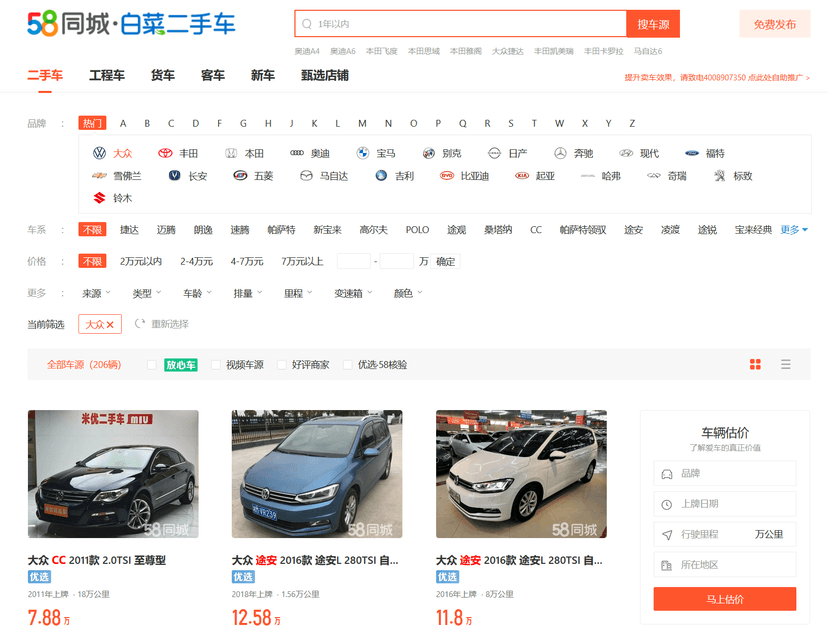This screenshot has width=828, height=640.
Task: Switch to list view layout icon
Action: (786, 364)
